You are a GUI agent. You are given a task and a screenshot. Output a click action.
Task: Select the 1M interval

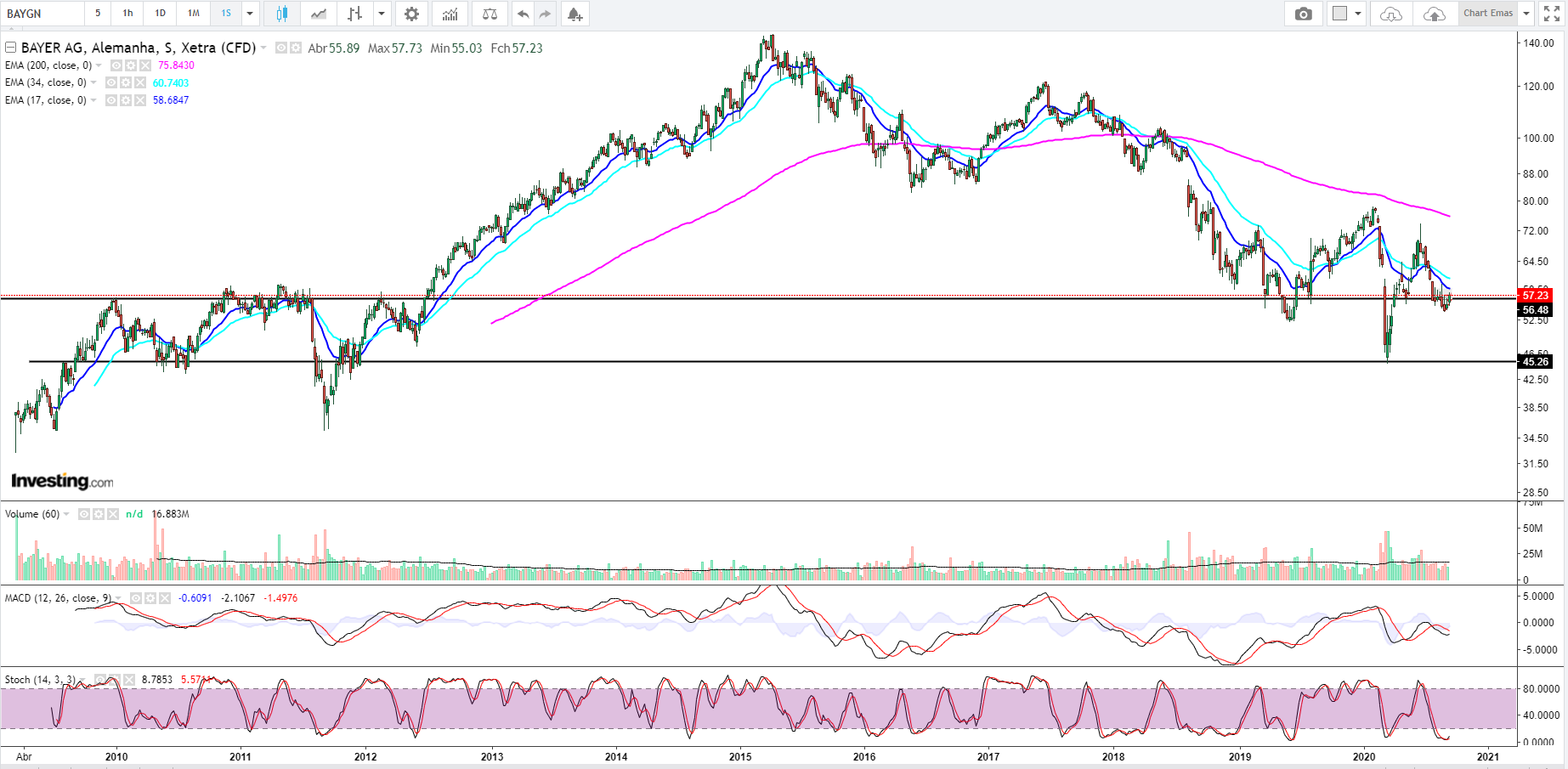click(x=193, y=14)
